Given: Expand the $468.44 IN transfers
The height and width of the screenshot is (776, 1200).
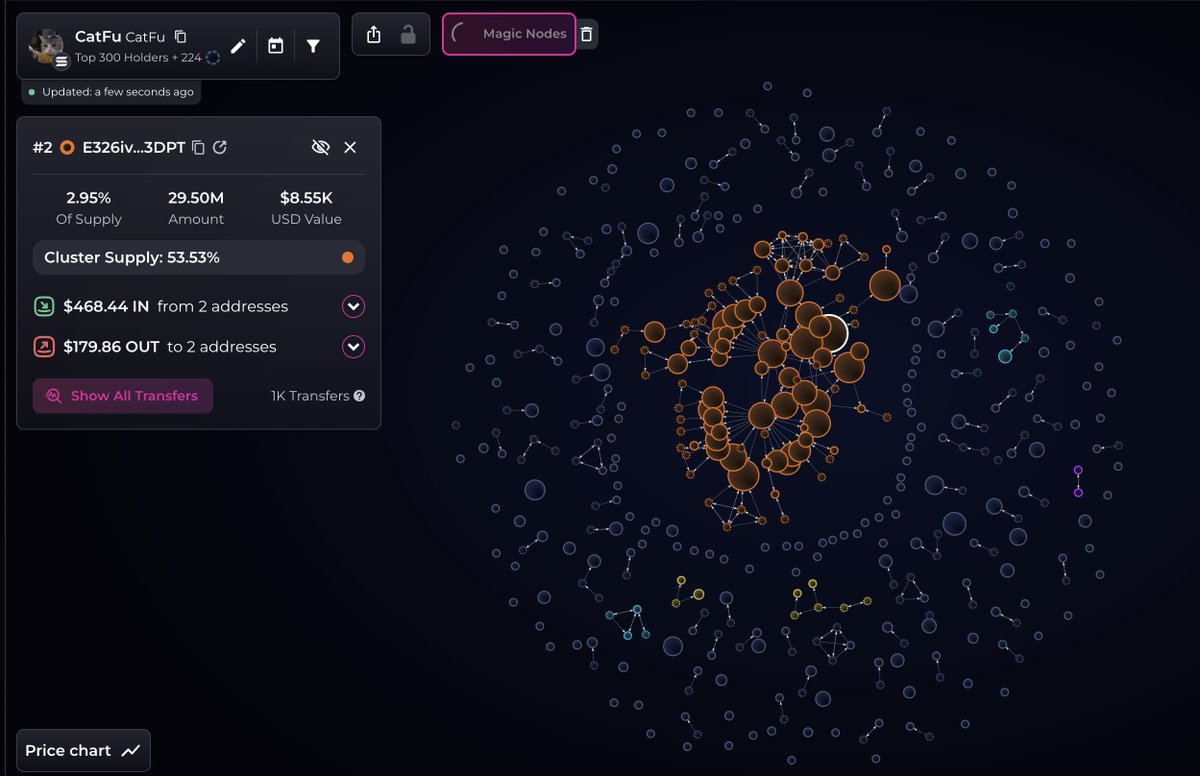Looking at the screenshot, I should tap(354, 307).
